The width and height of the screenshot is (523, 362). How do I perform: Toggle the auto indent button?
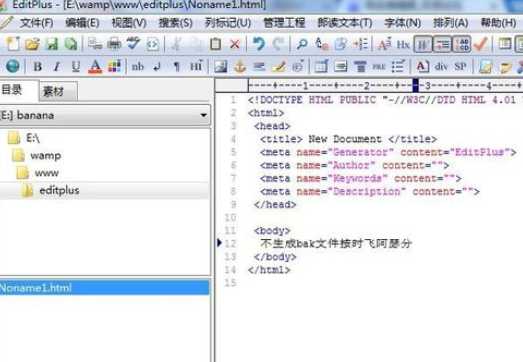click(x=442, y=44)
